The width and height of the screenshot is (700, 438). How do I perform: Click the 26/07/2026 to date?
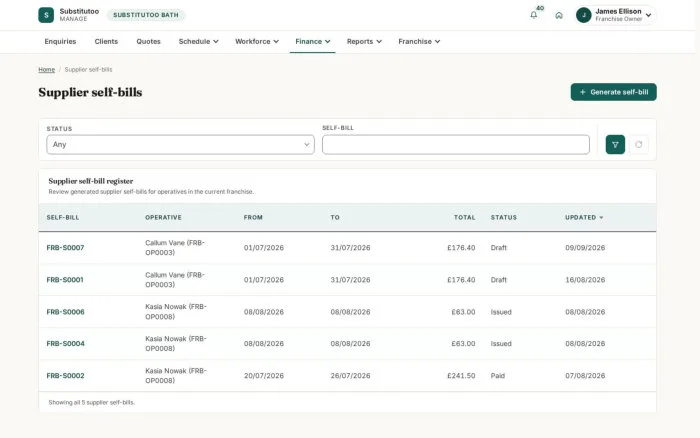pyautogui.click(x=350, y=376)
